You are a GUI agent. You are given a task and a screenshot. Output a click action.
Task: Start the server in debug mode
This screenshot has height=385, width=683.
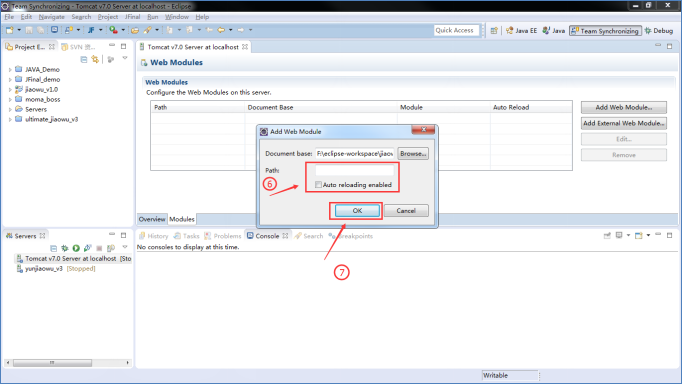(65, 248)
